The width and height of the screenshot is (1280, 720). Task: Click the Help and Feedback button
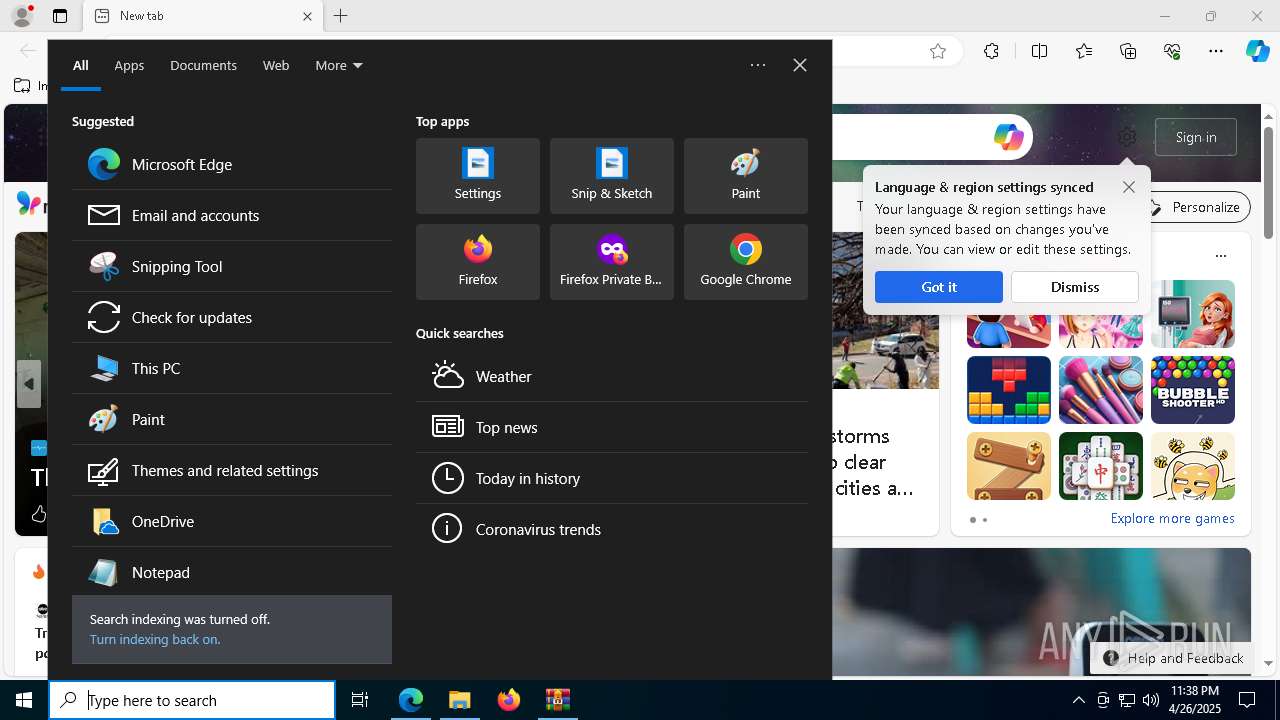coord(1172,658)
